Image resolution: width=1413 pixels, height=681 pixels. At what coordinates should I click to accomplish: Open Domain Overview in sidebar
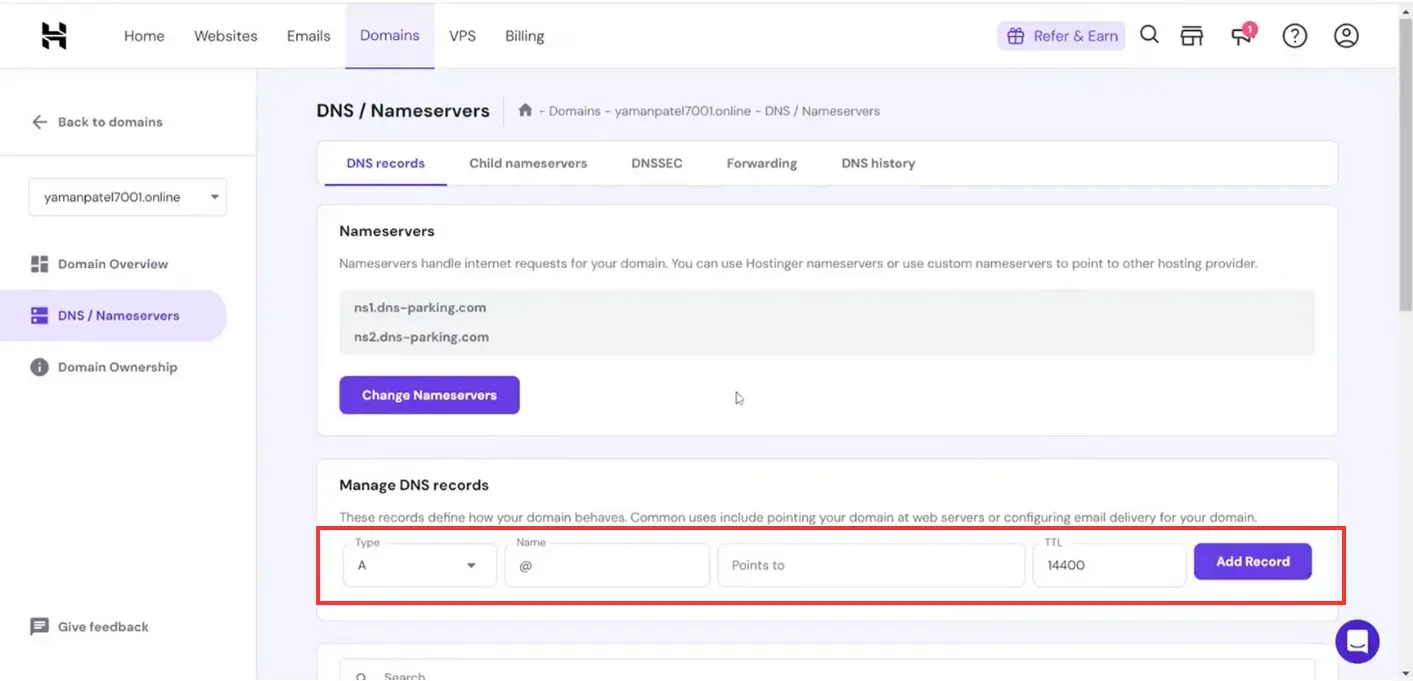[113, 264]
